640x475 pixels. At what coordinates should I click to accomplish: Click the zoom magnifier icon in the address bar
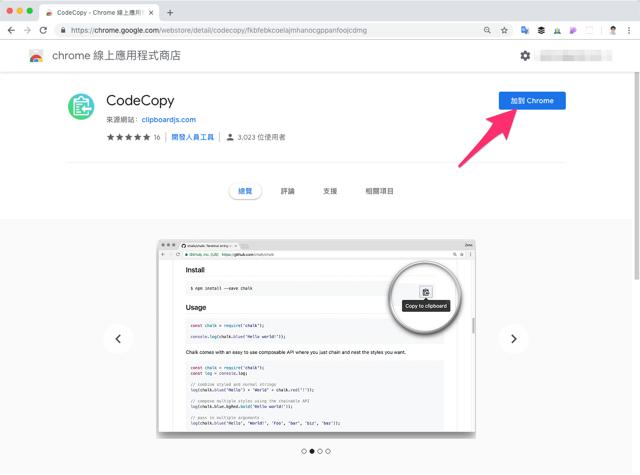487,30
